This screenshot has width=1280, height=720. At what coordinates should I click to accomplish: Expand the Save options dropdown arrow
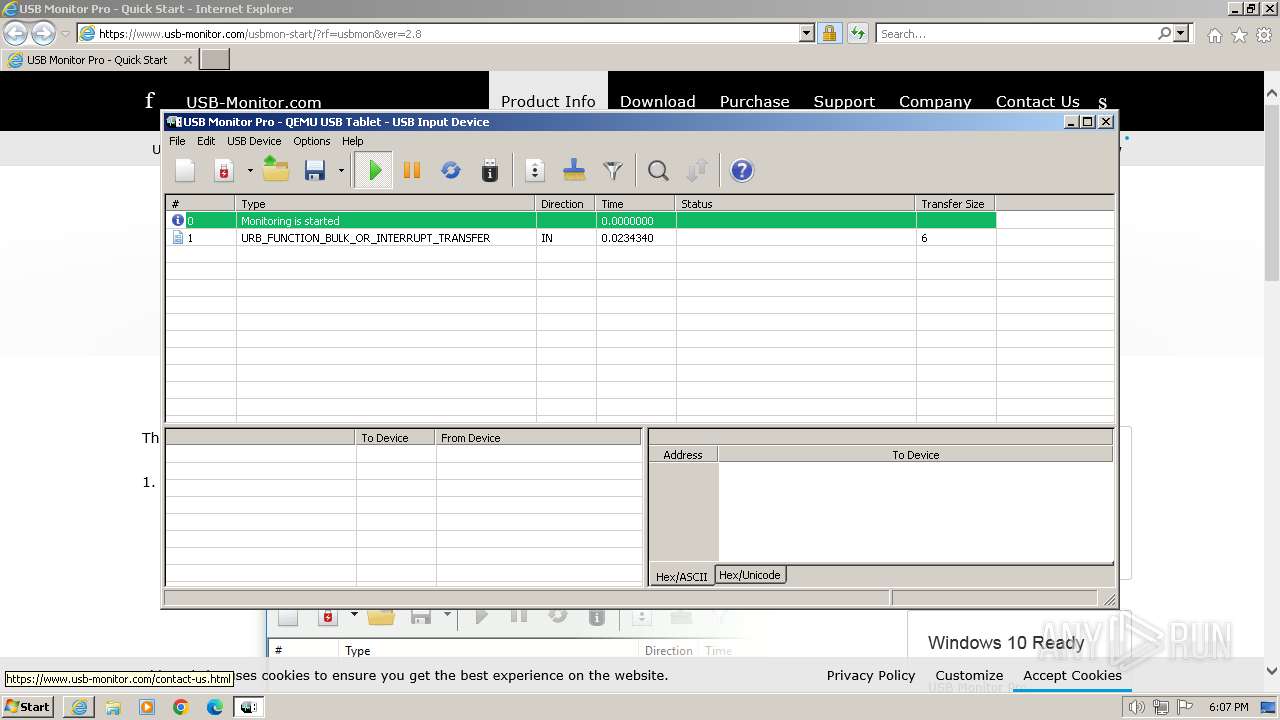[x=341, y=171]
